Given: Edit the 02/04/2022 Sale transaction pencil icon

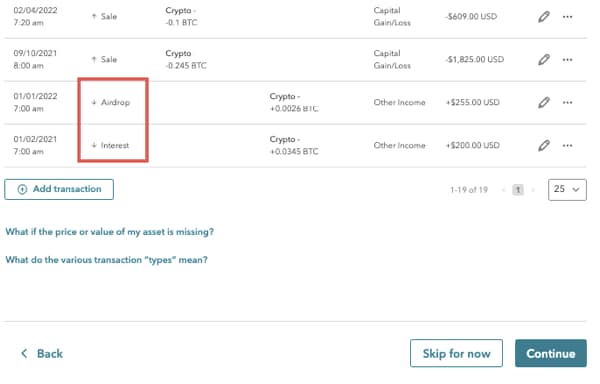Looking at the screenshot, I should click(544, 17).
